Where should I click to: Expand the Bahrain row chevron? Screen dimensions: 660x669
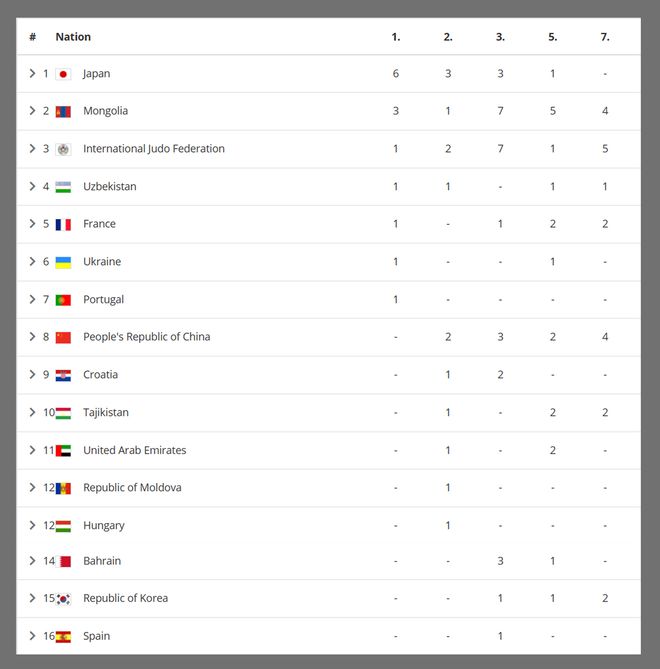point(32,561)
